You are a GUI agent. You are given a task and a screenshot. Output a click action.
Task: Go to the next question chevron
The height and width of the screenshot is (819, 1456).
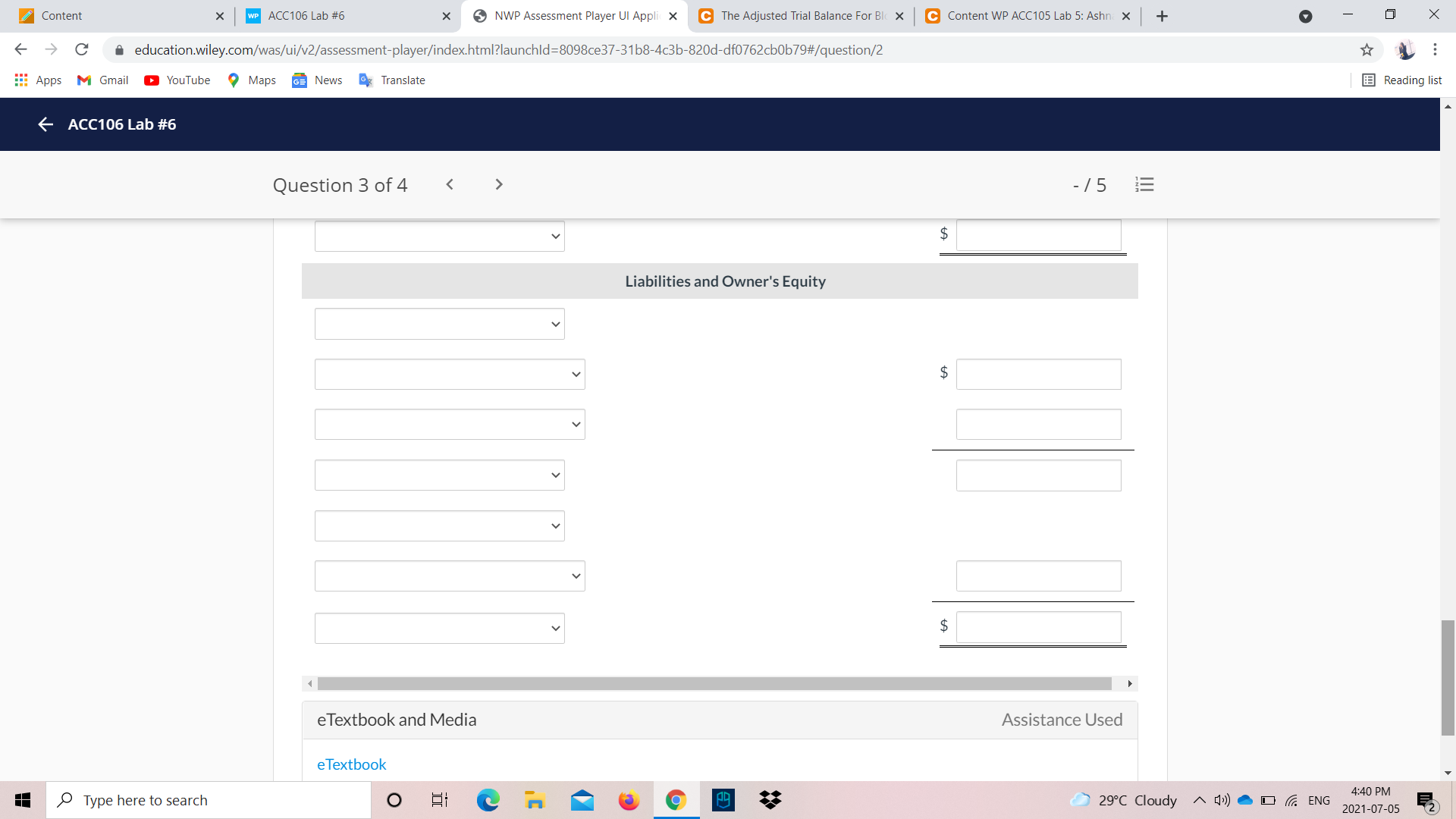(498, 184)
